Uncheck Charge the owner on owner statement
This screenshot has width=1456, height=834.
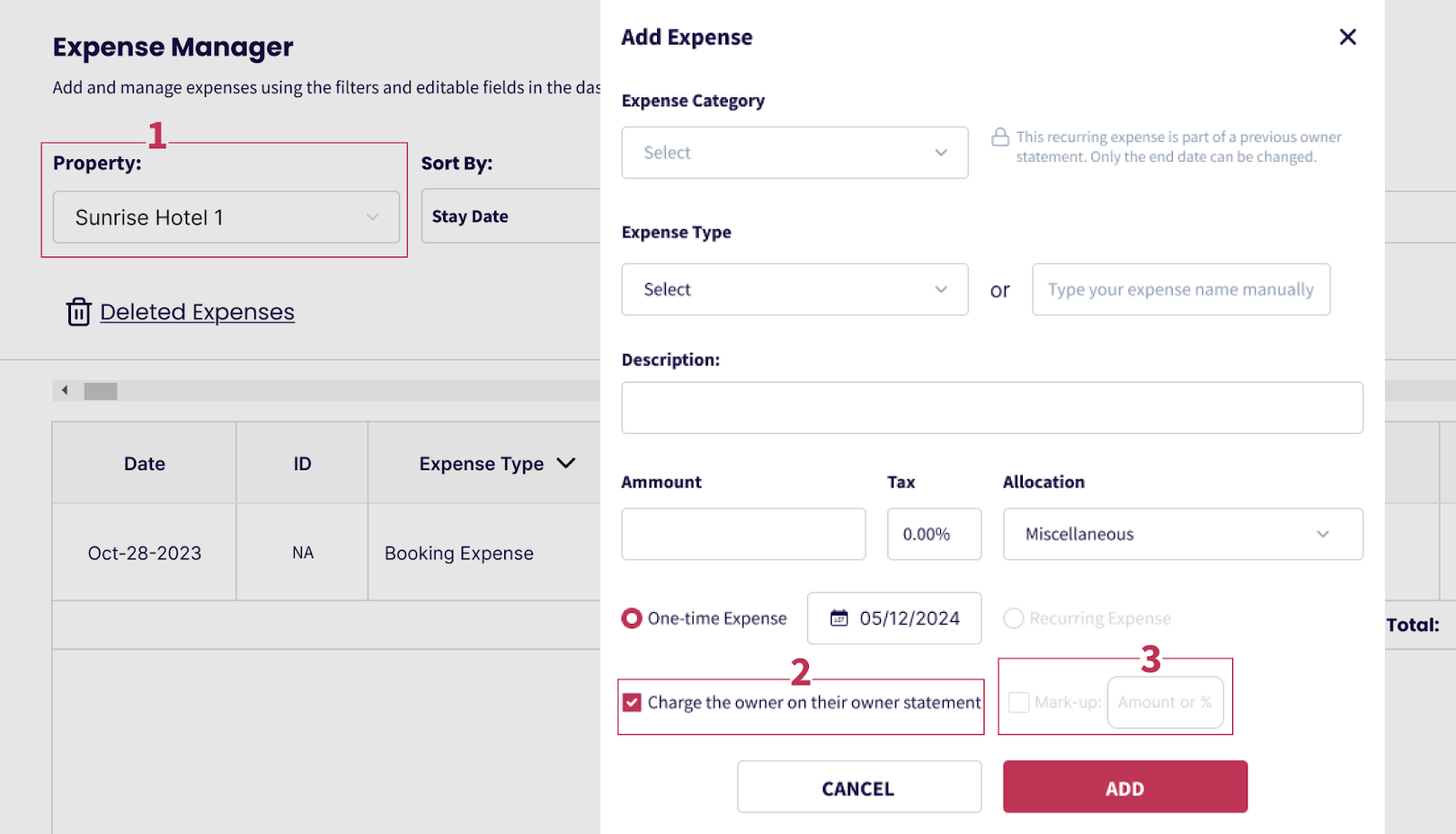click(632, 702)
